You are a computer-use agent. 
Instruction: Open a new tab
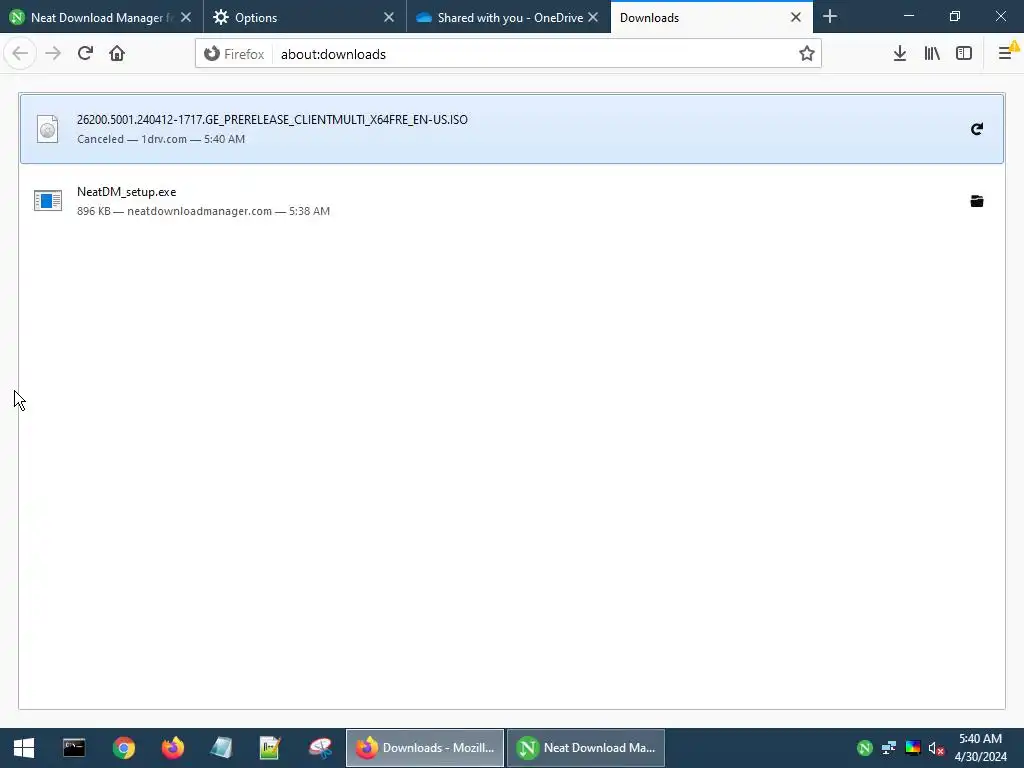[829, 17]
